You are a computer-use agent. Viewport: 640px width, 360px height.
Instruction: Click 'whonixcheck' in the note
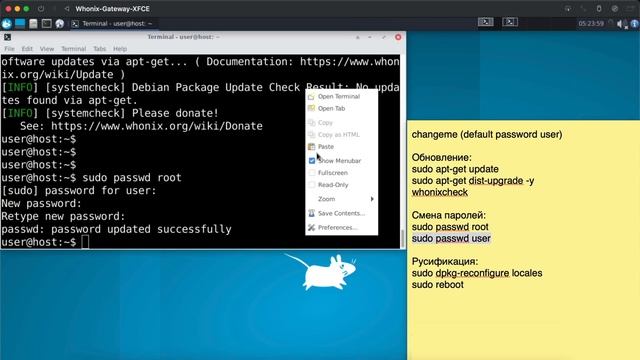[440, 192]
